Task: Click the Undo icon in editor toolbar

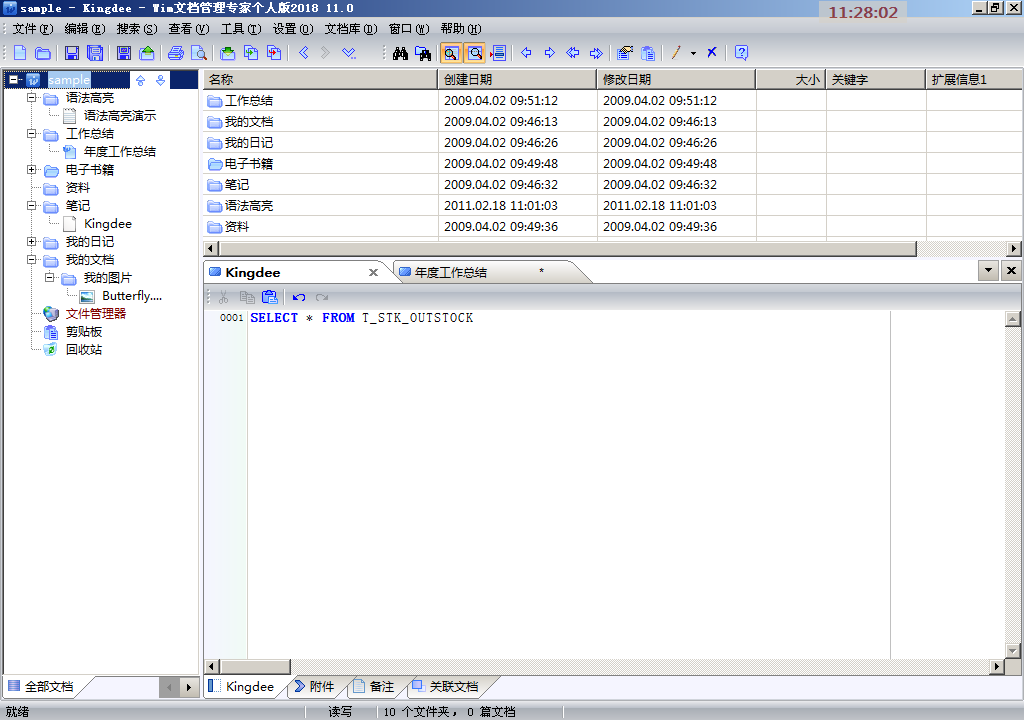Action: tap(298, 297)
